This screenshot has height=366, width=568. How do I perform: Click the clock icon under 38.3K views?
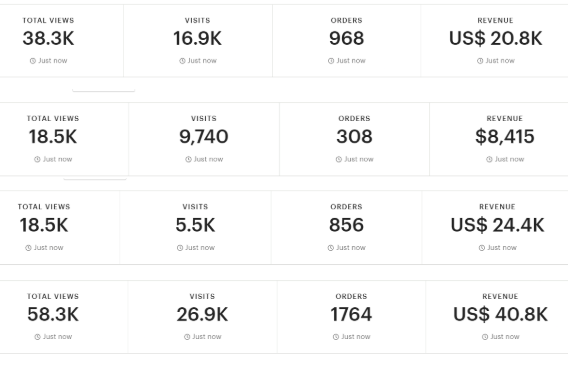pos(33,61)
